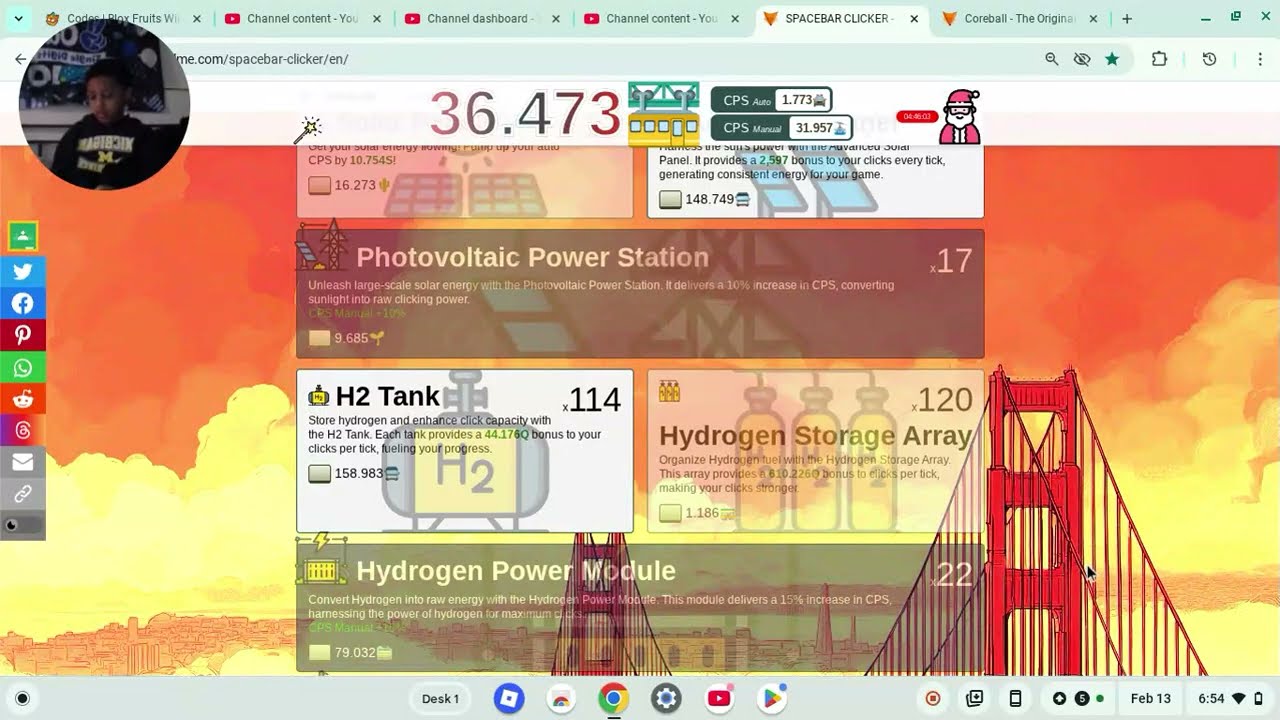Open the Feb 13 calendar date
This screenshot has height=720, width=1280.
[1150, 698]
